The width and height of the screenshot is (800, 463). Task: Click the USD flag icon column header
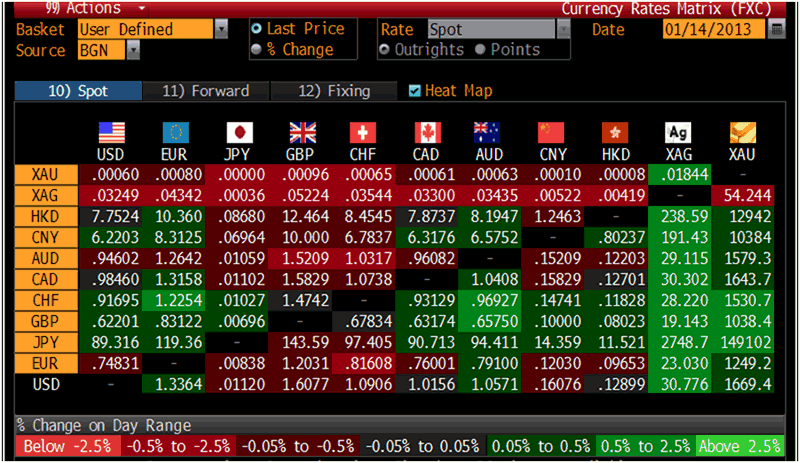[x=111, y=133]
